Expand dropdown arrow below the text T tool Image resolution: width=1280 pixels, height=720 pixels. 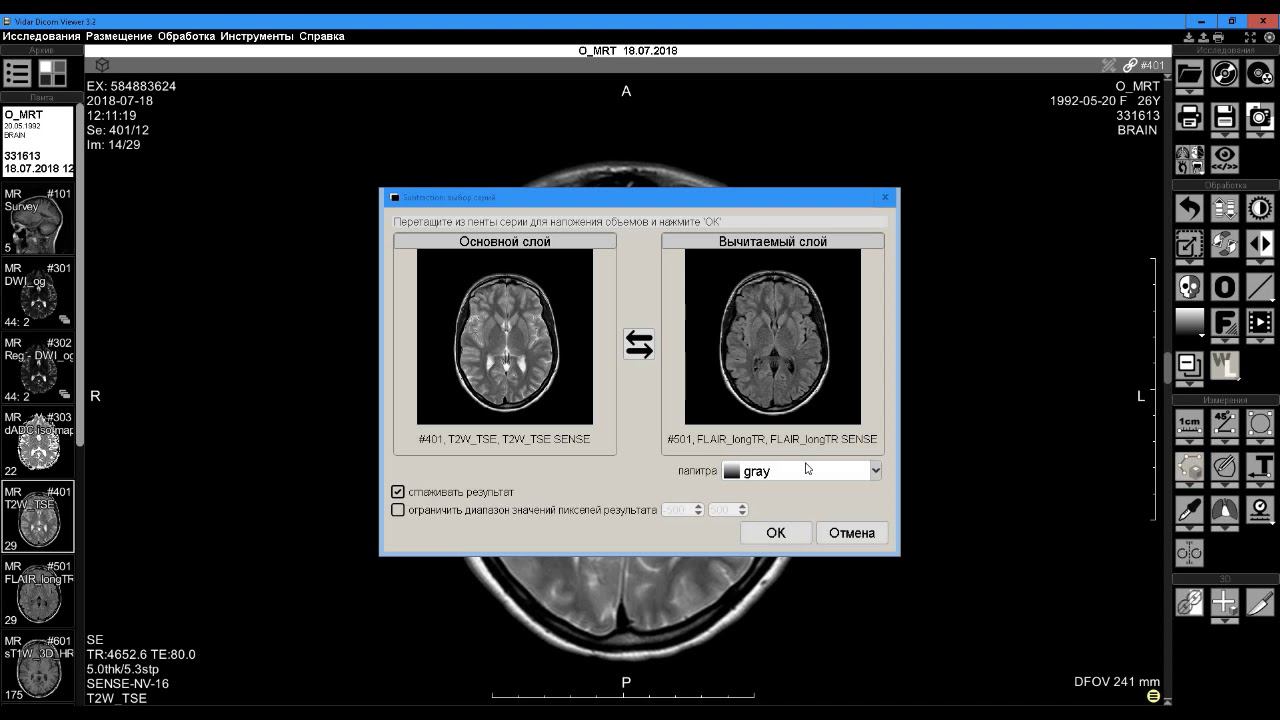tap(1259, 485)
